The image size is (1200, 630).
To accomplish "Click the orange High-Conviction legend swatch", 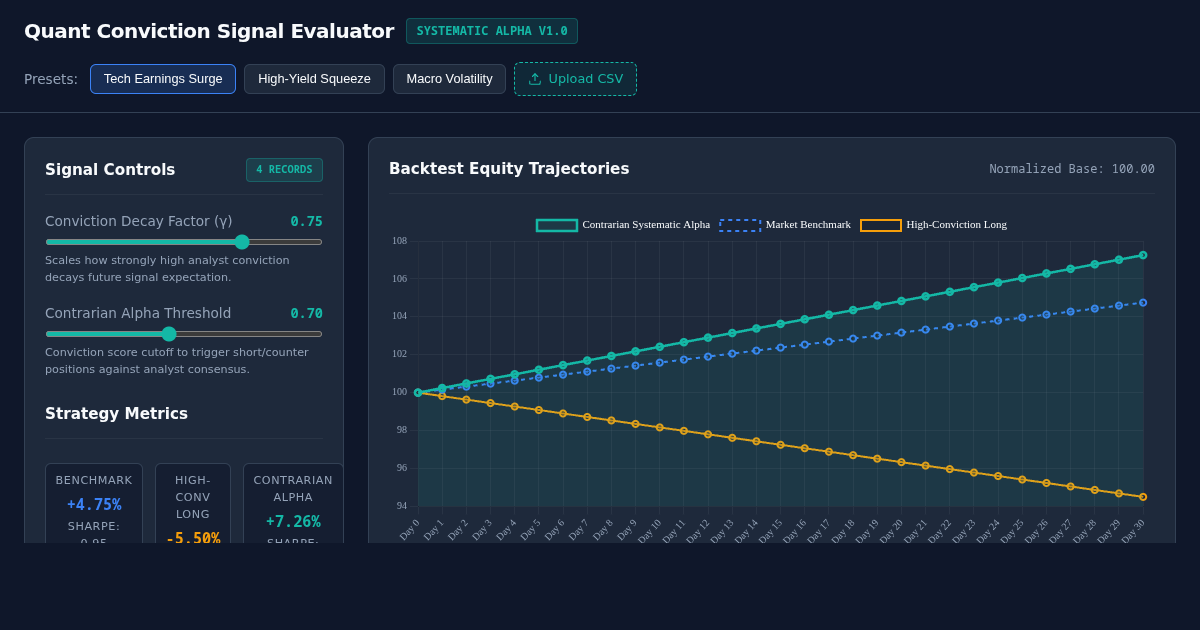I will pos(881,225).
